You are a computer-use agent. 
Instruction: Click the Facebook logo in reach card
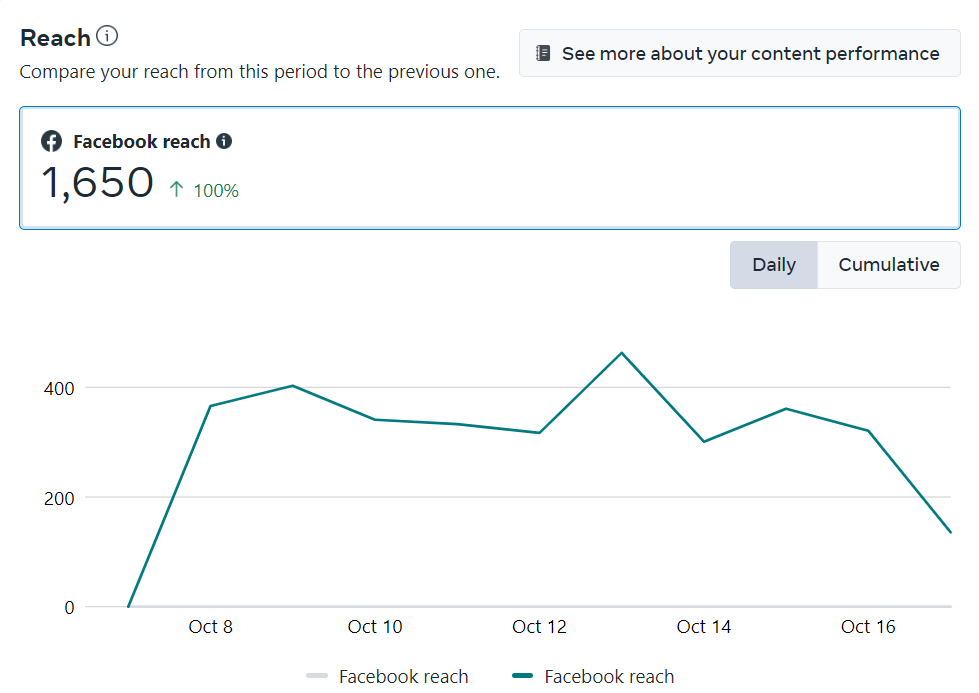[51, 141]
